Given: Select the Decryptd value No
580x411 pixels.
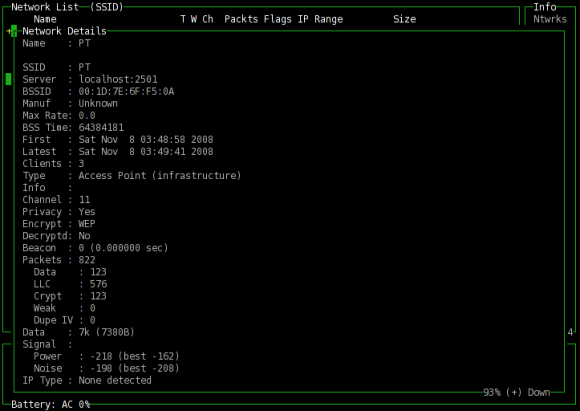Looking at the screenshot, I should click(84, 236).
